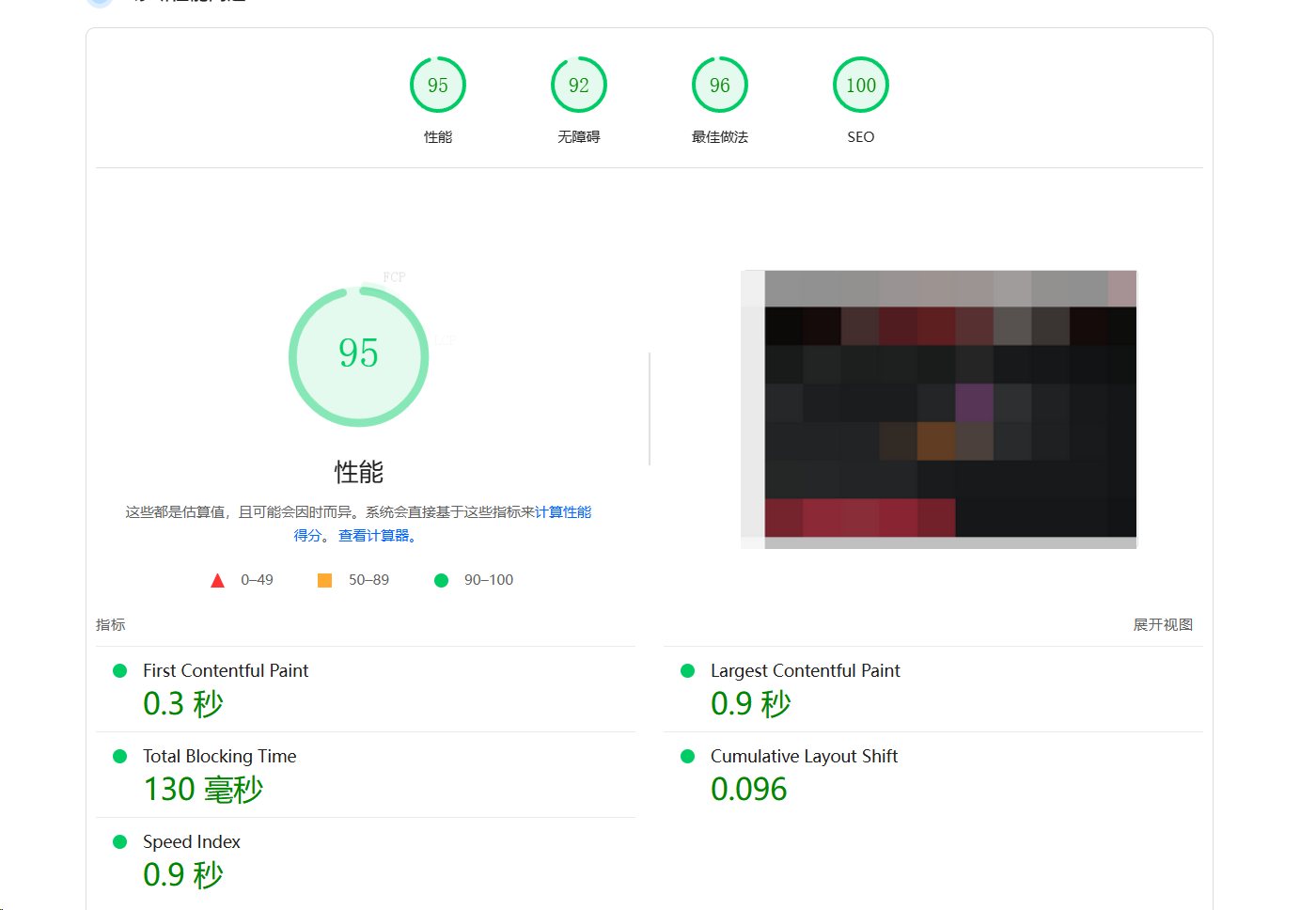Expand metrics with 展开视图

click(x=1163, y=625)
